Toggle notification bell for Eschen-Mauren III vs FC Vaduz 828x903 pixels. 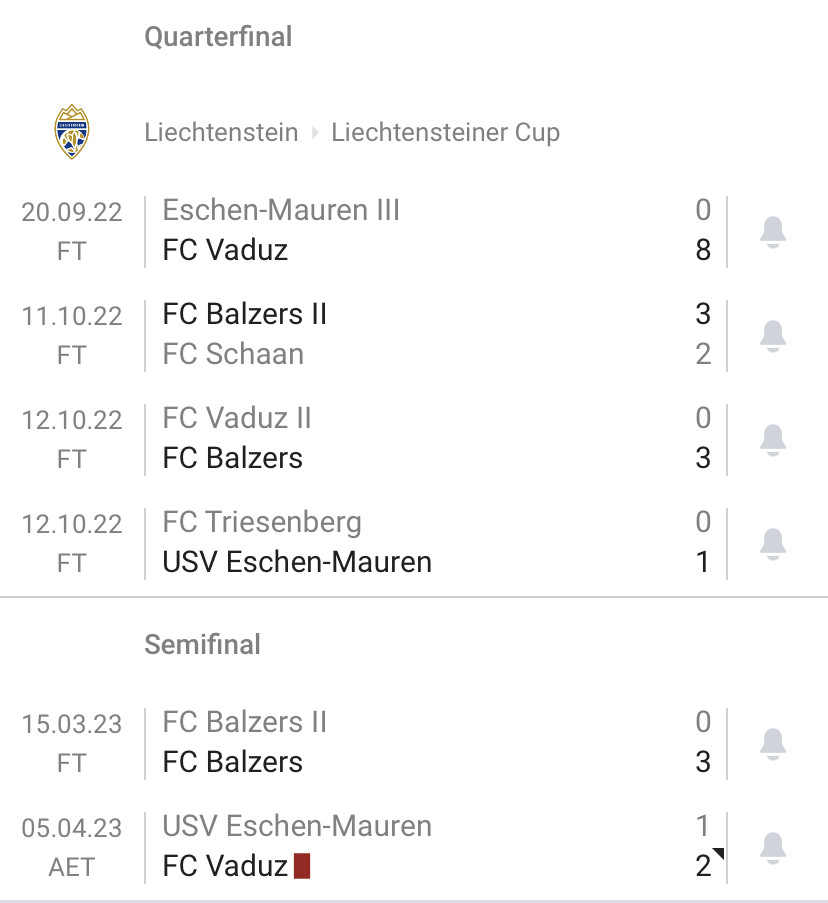click(773, 232)
